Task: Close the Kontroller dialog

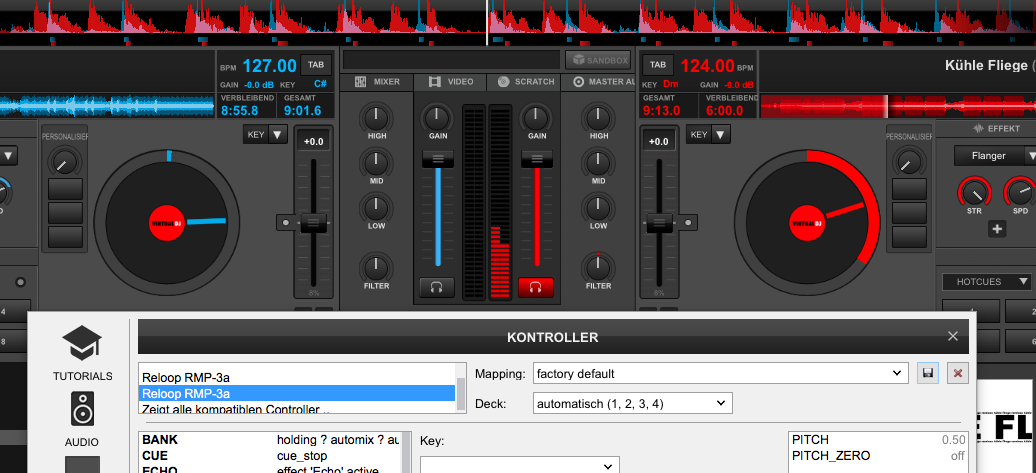Action: tap(953, 336)
